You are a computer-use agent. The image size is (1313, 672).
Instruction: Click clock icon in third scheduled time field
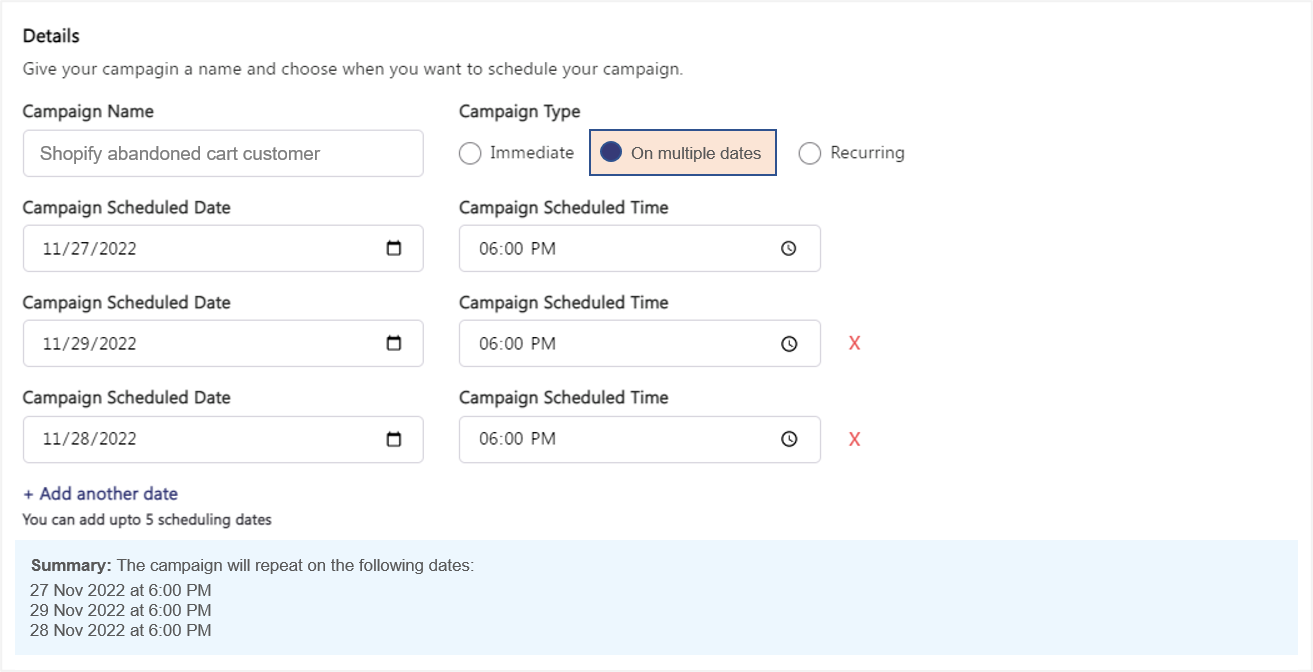788,440
